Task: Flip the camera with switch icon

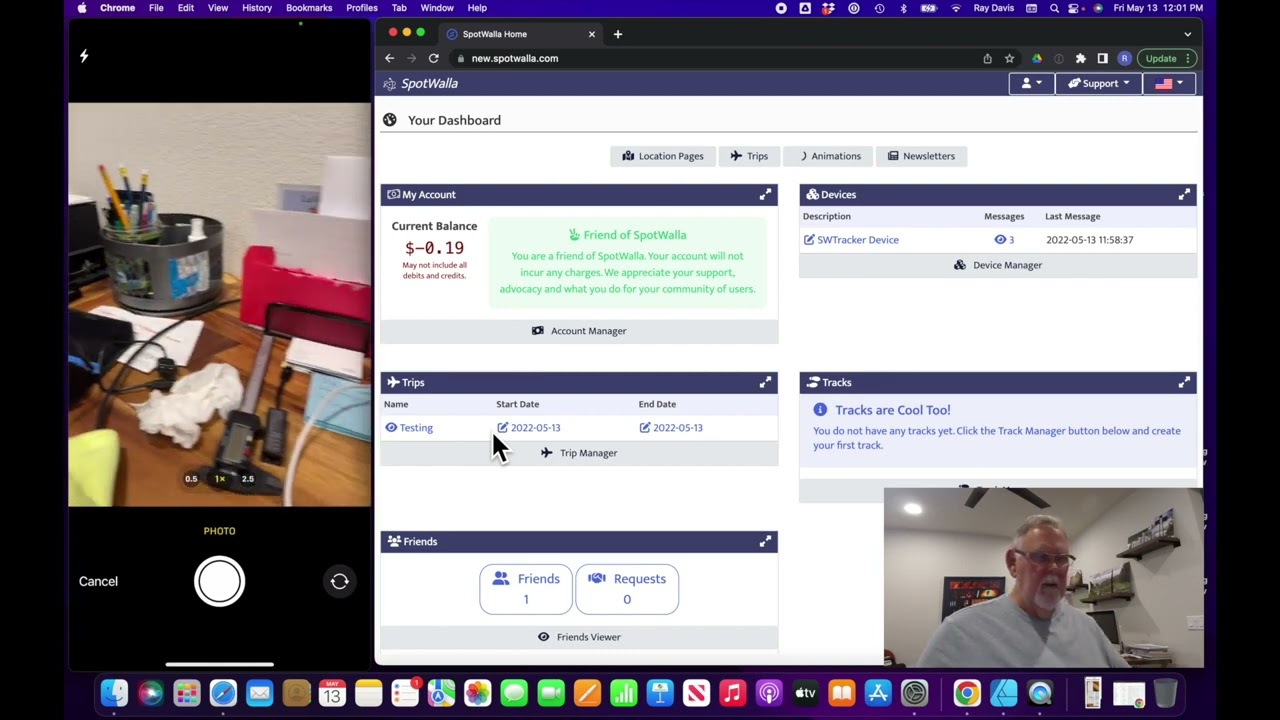Action: click(339, 581)
